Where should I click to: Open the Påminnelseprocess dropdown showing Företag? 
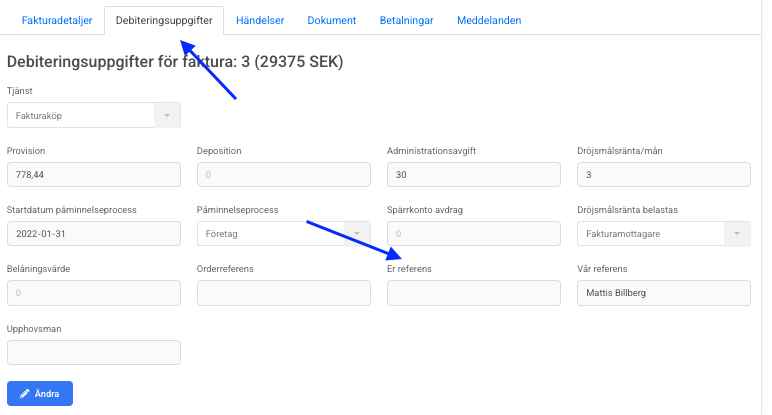click(x=284, y=233)
